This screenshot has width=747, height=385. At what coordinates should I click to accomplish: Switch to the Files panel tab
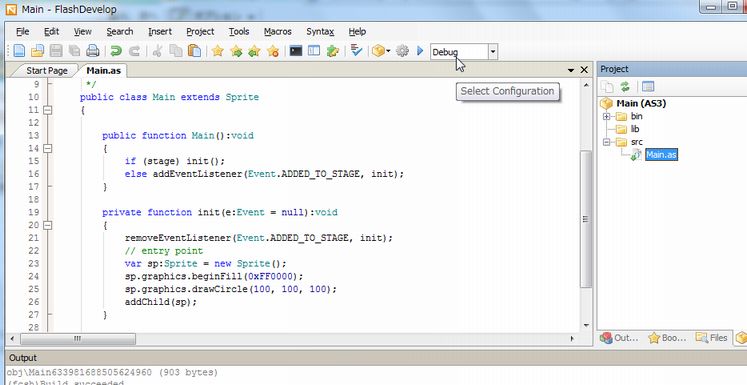711,338
